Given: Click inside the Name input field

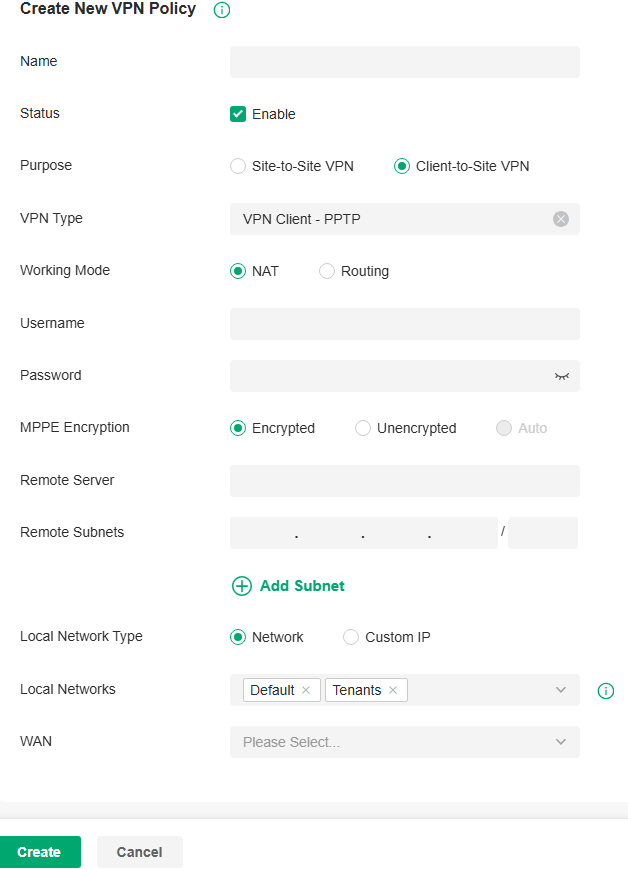Looking at the screenshot, I should pos(404,61).
